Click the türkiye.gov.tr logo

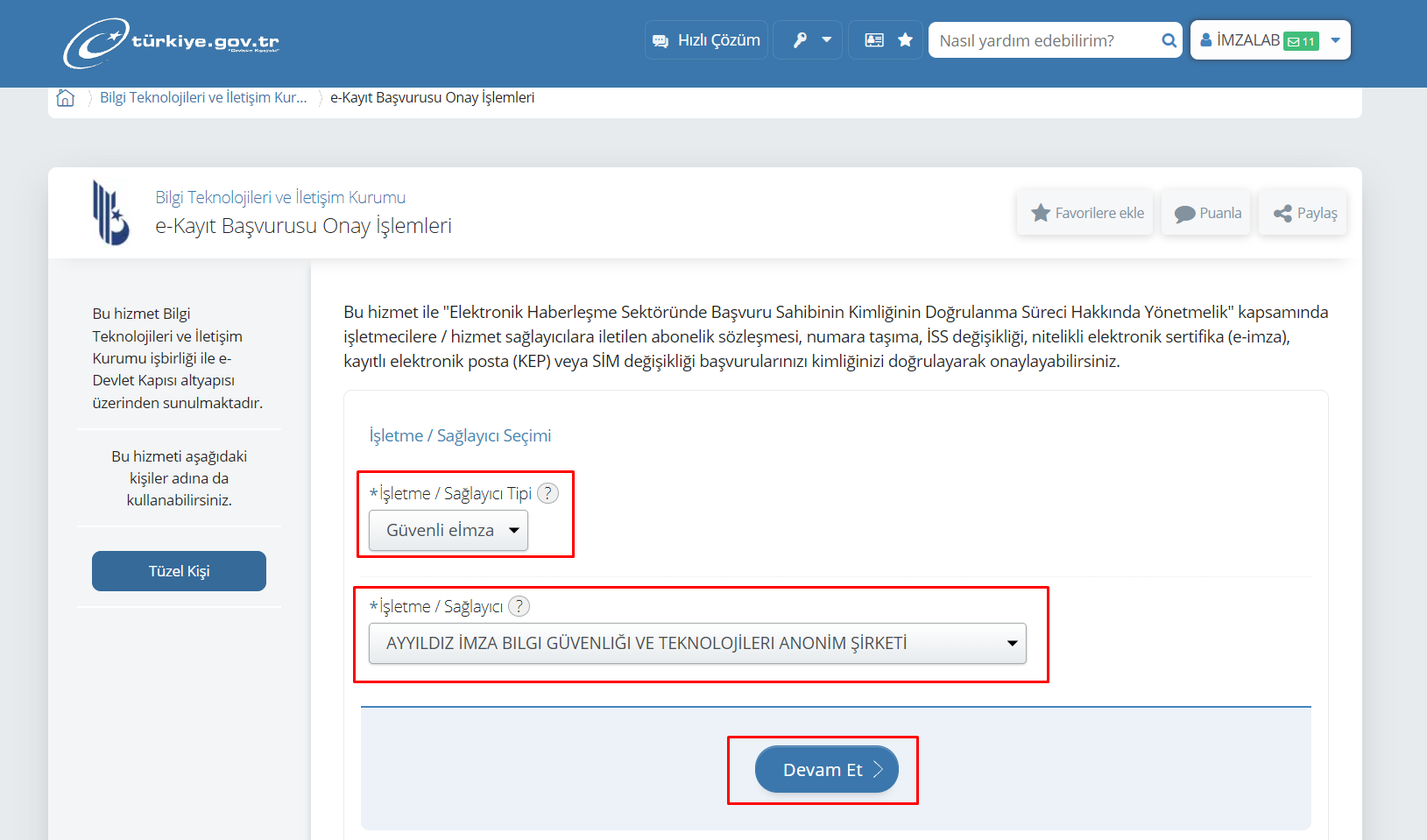(x=172, y=42)
